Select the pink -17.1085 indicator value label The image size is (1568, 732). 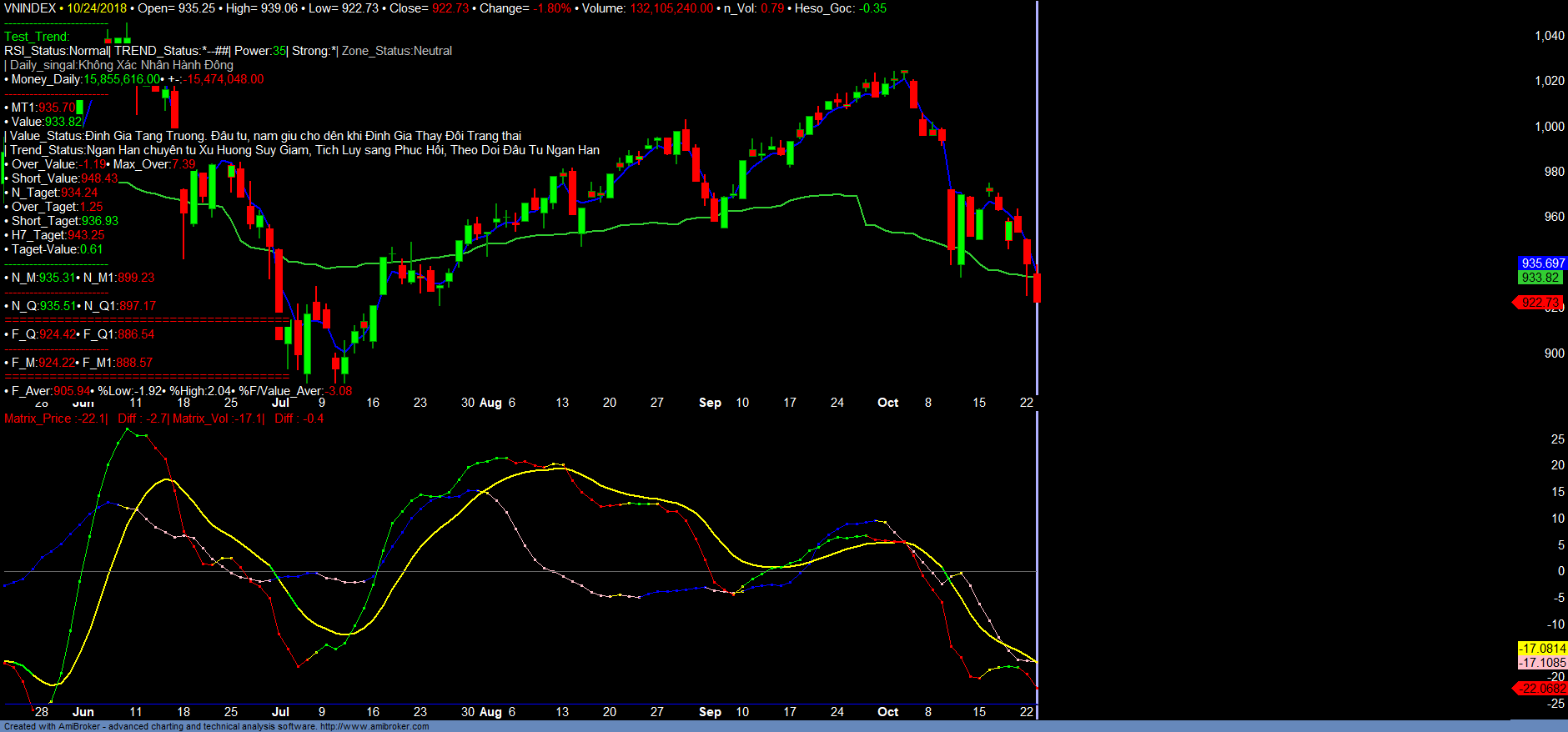1541,663
